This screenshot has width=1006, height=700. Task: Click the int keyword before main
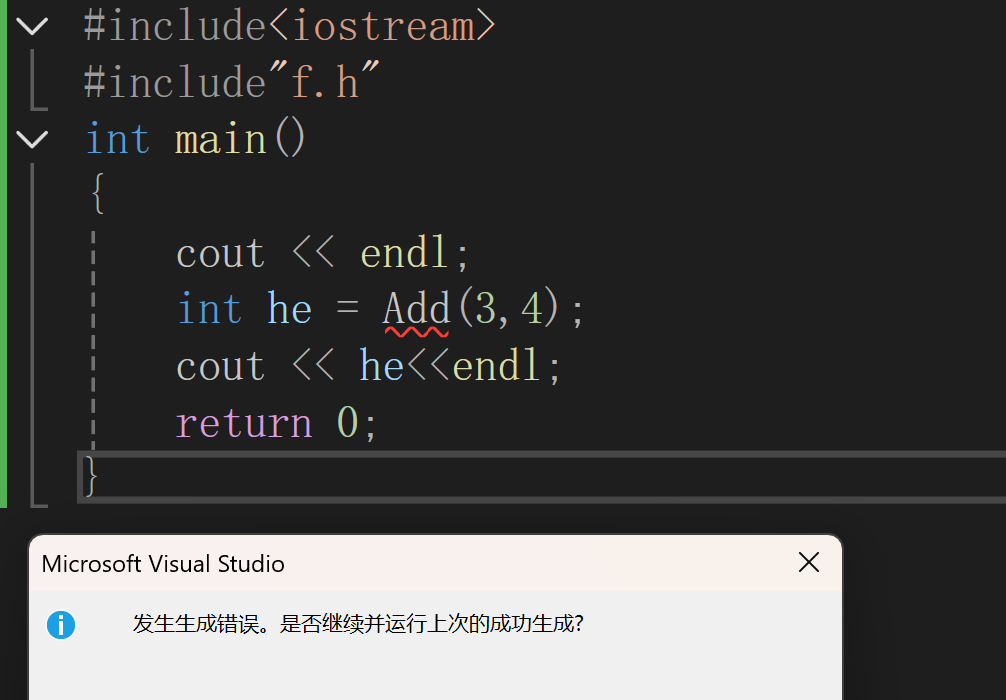[x=118, y=139]
